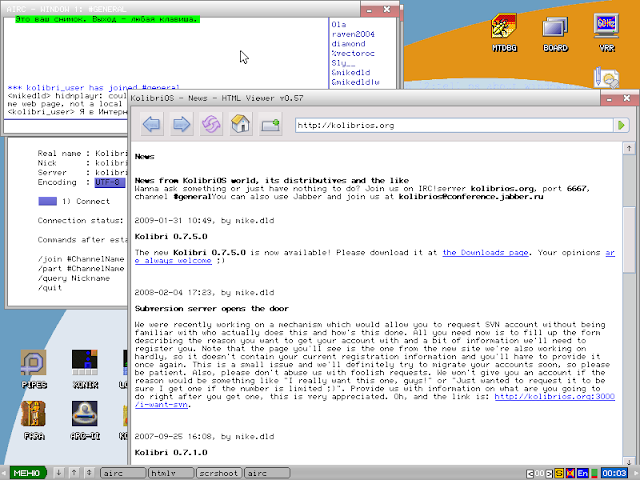Click the download-file icon in HTML Viewer toolbar
The height and width of the screenshot is (480, 640).
click(x=271, y=124)
